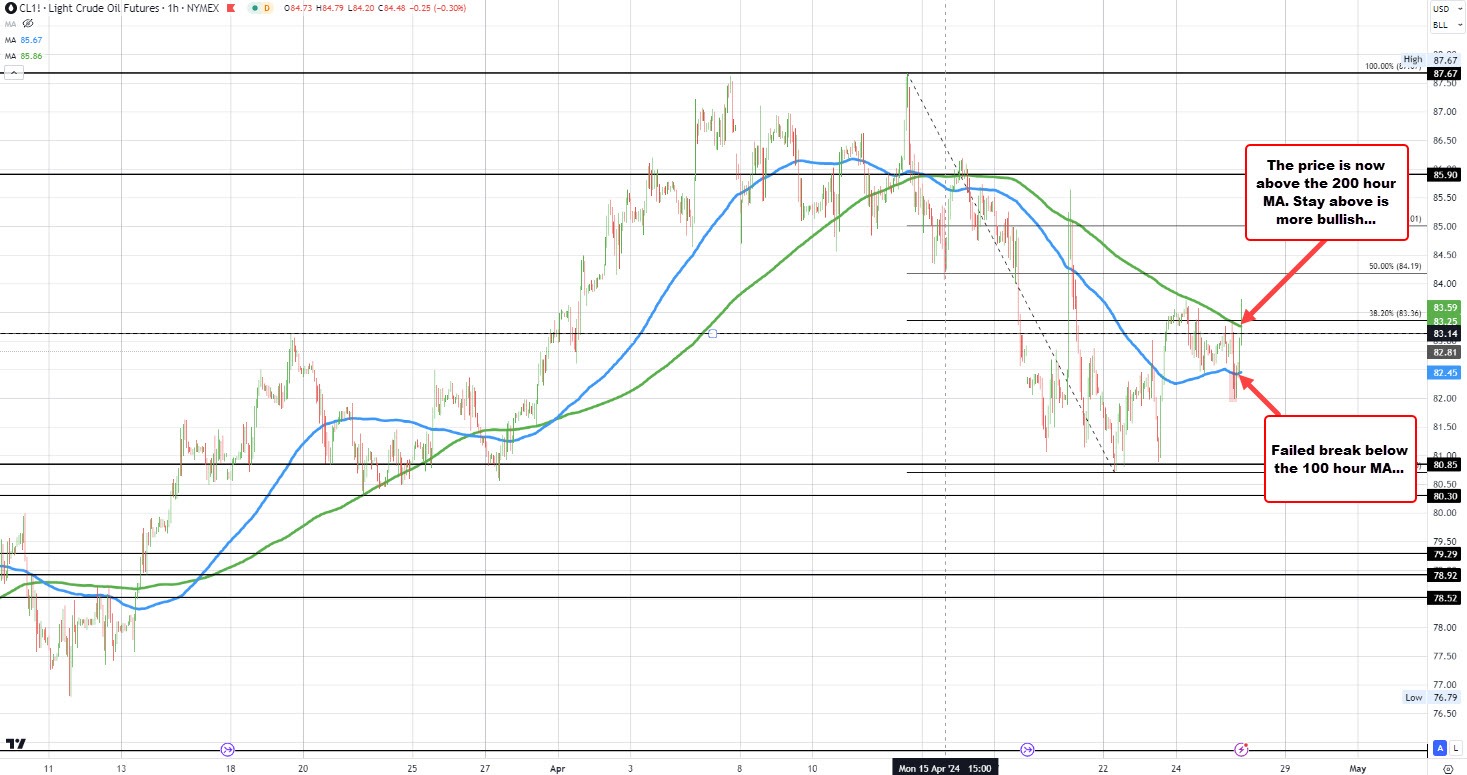Image resolution: width=1467 pixels, height=775 pixels.
Task: Toggle auto scale with the A button
Action: [1440, 748]
